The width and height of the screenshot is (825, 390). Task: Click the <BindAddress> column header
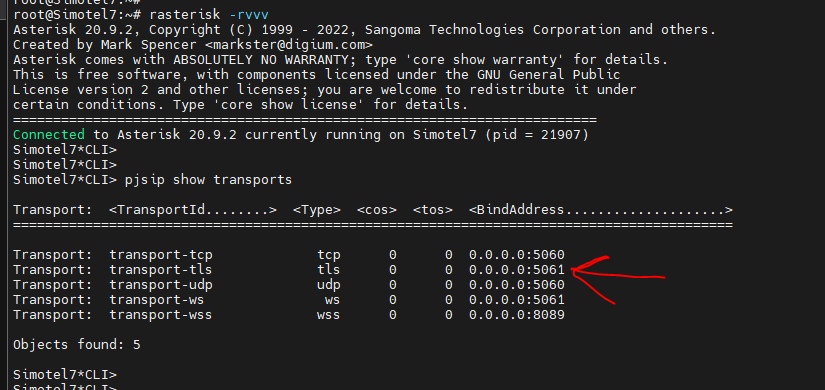pyautogui.click(x=601, y=210)
